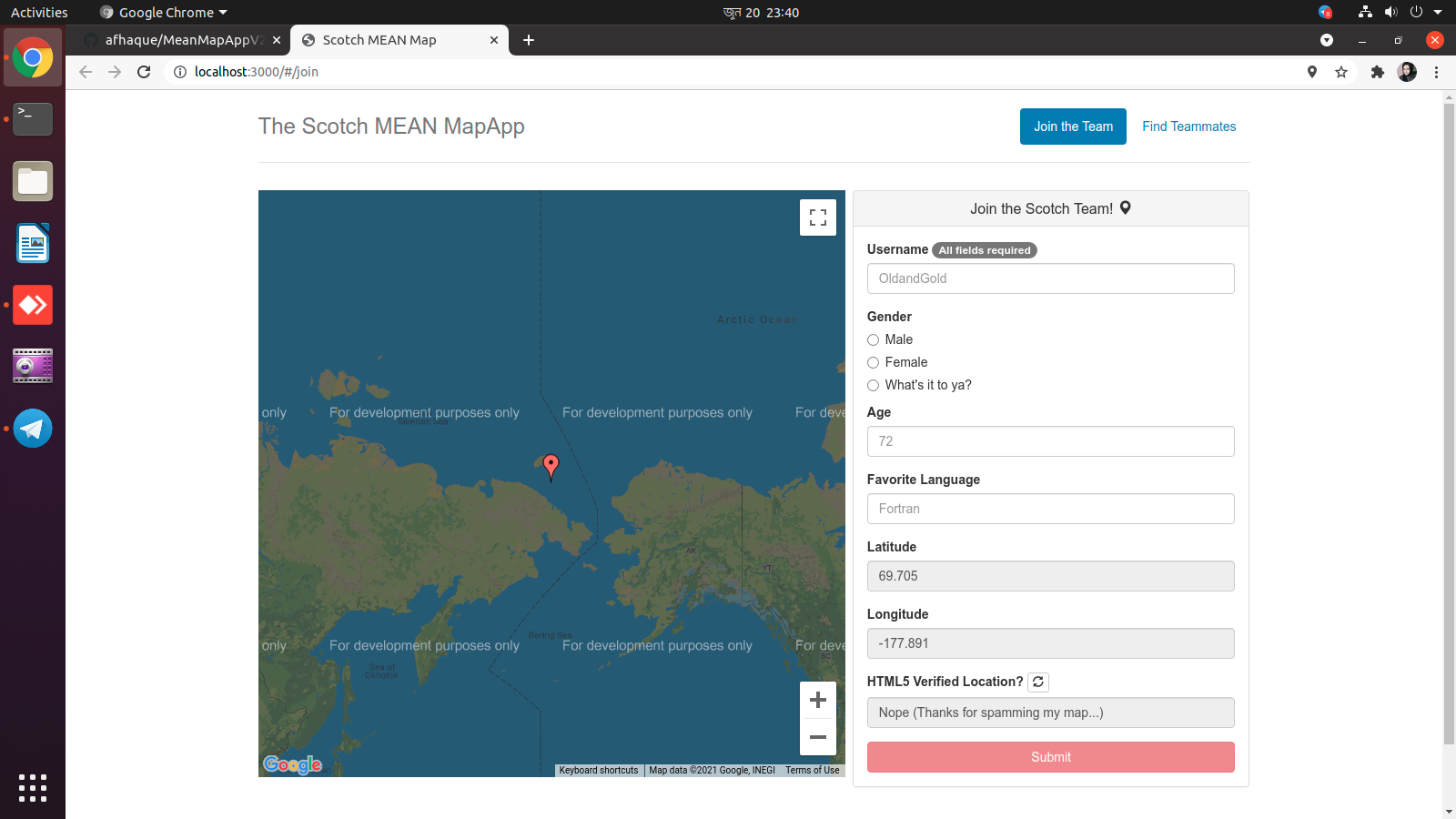This screenshot has height=819, width=1456.
Task: Open the clock and calendar menu
Action: click(x=761, y=13)
